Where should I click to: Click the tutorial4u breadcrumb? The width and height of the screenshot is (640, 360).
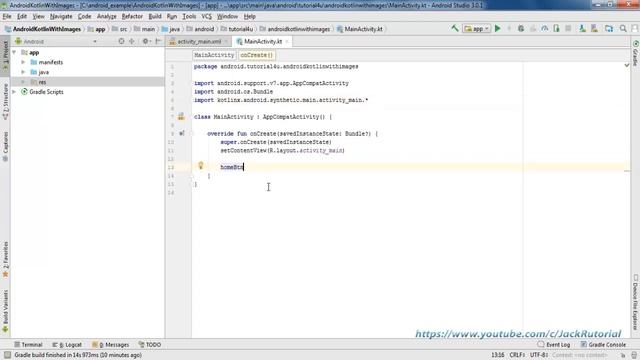coord(237,29)
